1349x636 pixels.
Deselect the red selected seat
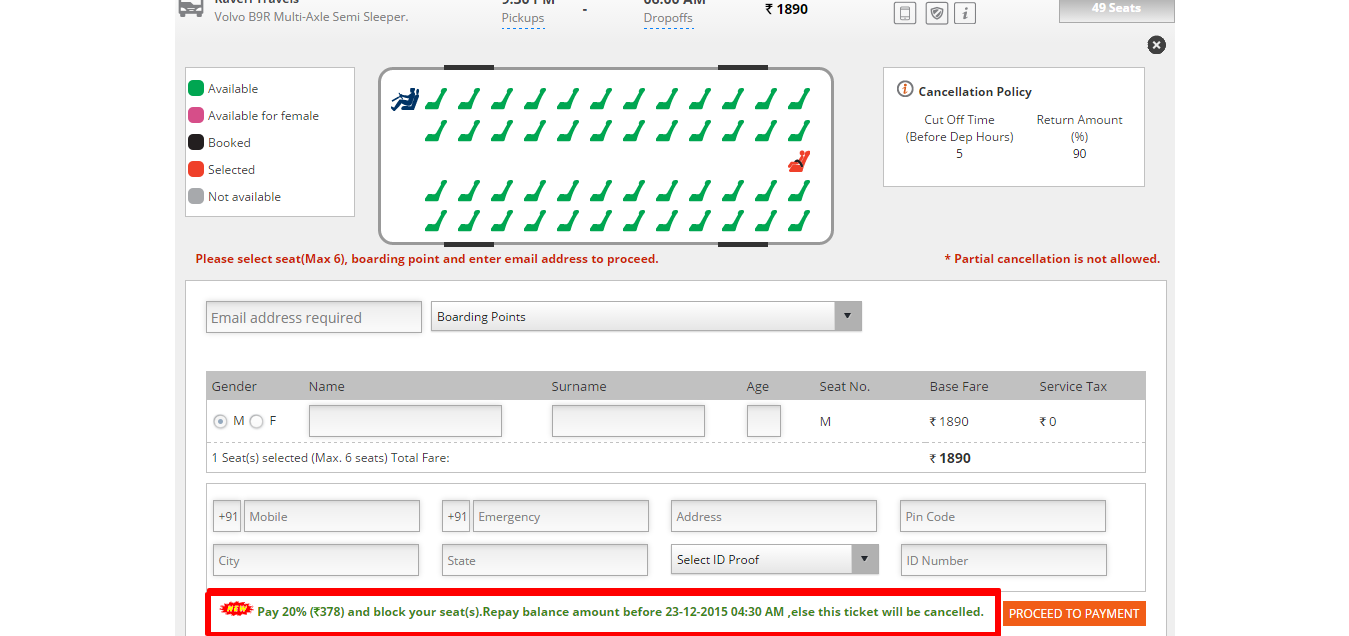pos(798,161)
